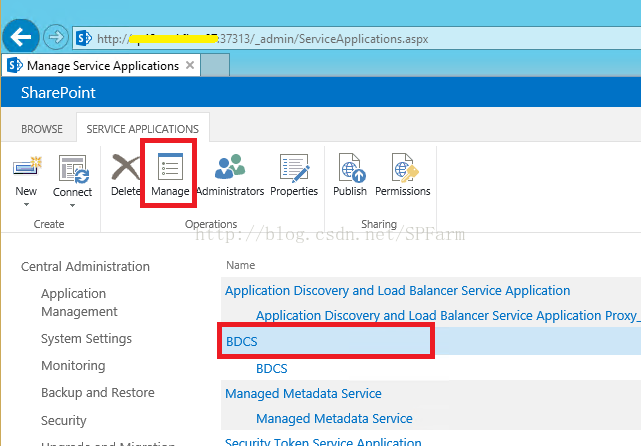Open the Application Management navigation link
Image resolution: width=641 pixels, height=446 pixels.
click(x=79, y=303)
